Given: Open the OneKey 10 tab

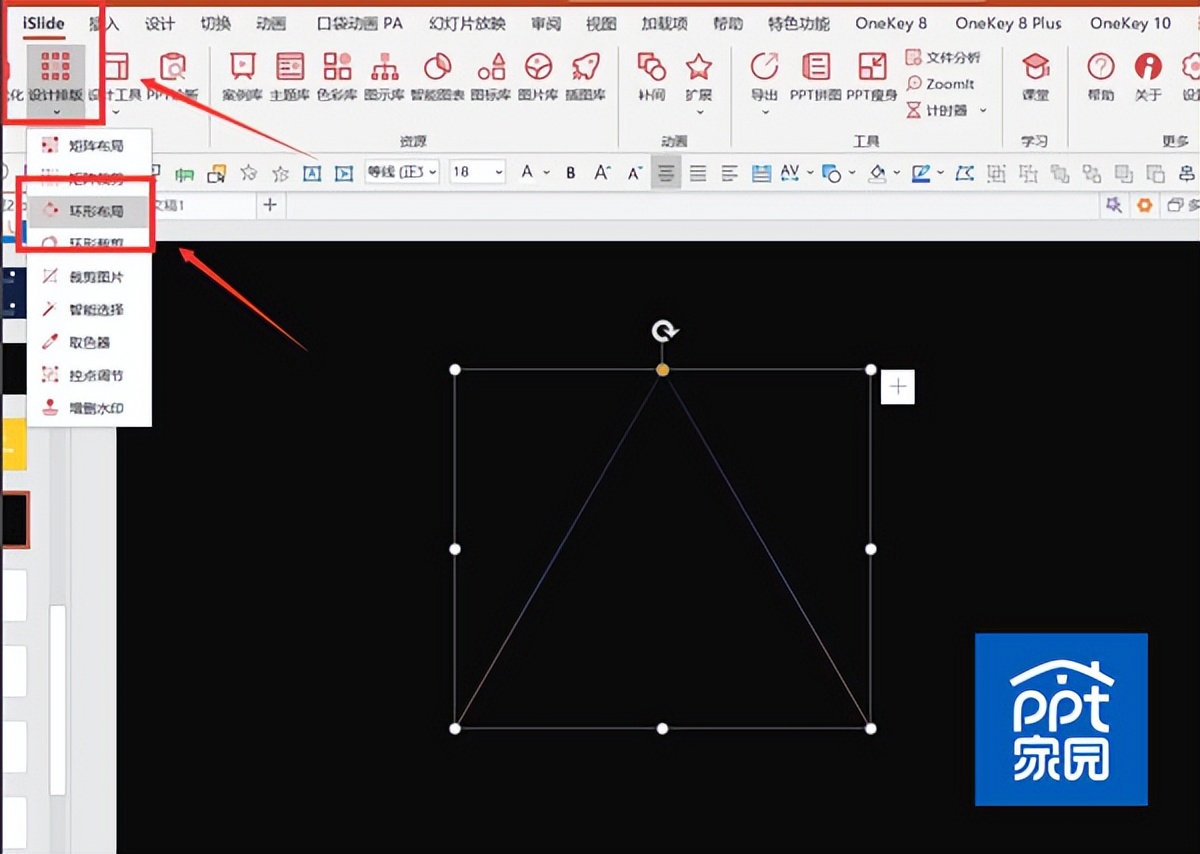Looking at the screenshot, I should point(1131,23).
